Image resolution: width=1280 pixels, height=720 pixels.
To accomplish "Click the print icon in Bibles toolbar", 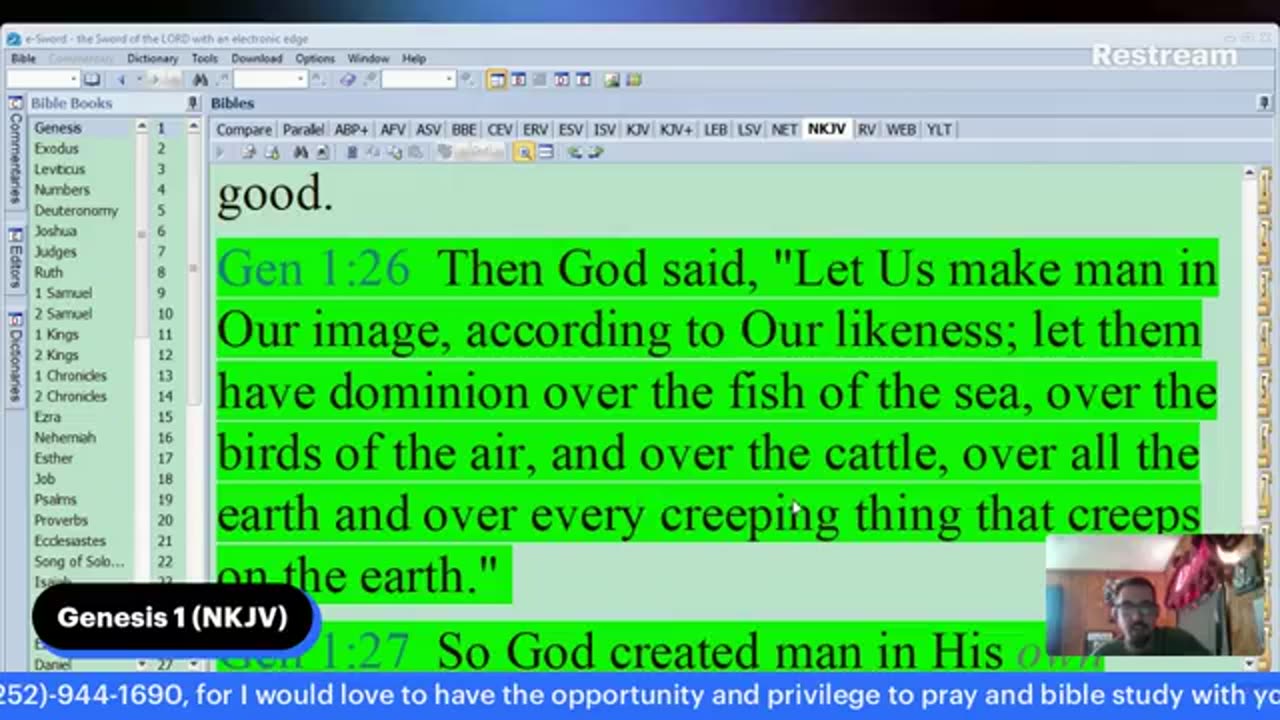I will click(x=249, y=152).
